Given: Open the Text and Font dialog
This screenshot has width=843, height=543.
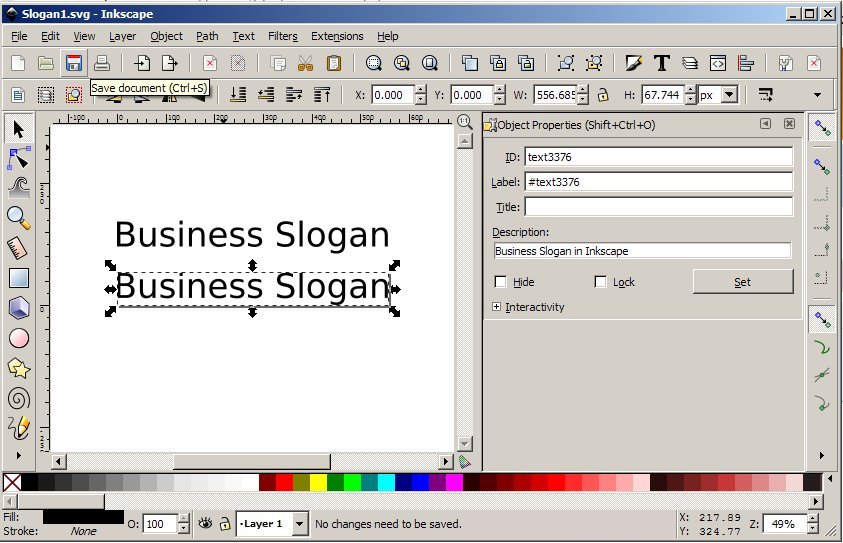Looking at the screenshot, I should point(662,63).
